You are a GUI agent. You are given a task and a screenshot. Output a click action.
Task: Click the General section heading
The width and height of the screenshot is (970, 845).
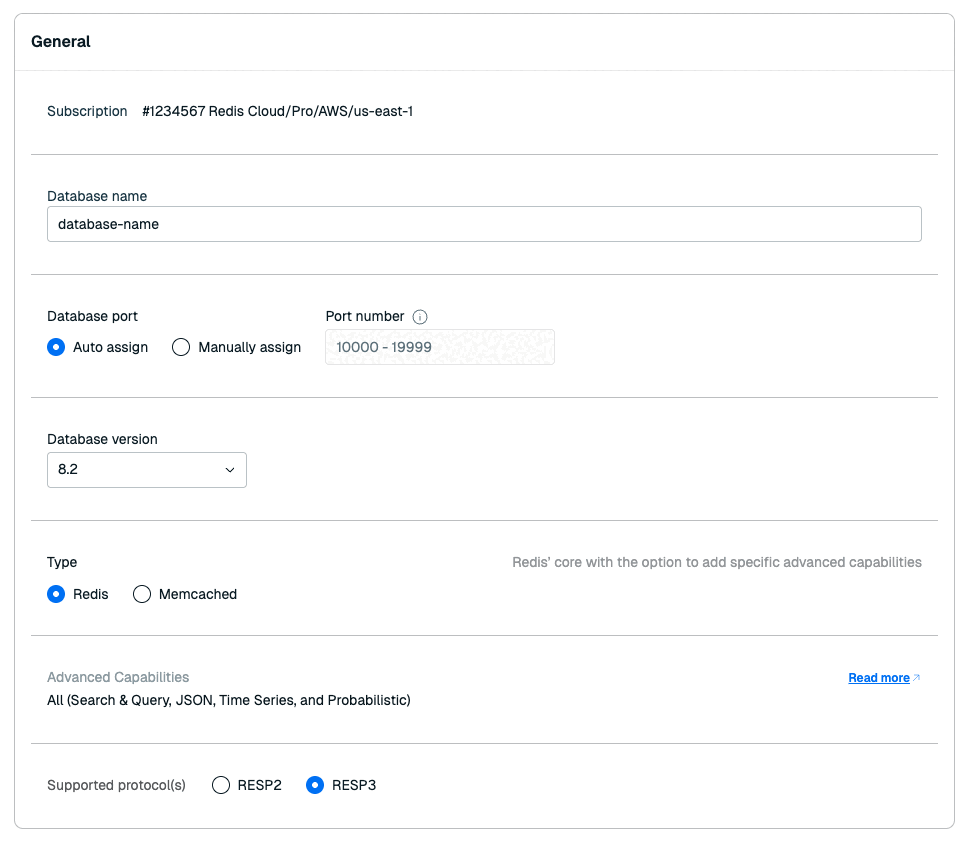click(61, 42)
